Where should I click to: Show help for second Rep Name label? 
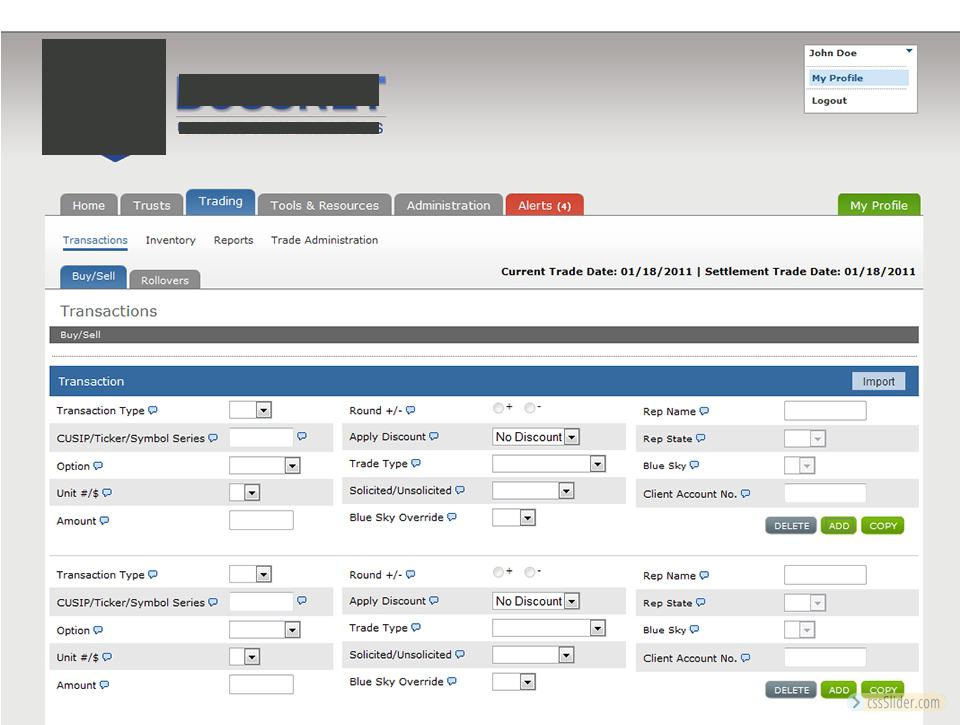coord(704,575)
